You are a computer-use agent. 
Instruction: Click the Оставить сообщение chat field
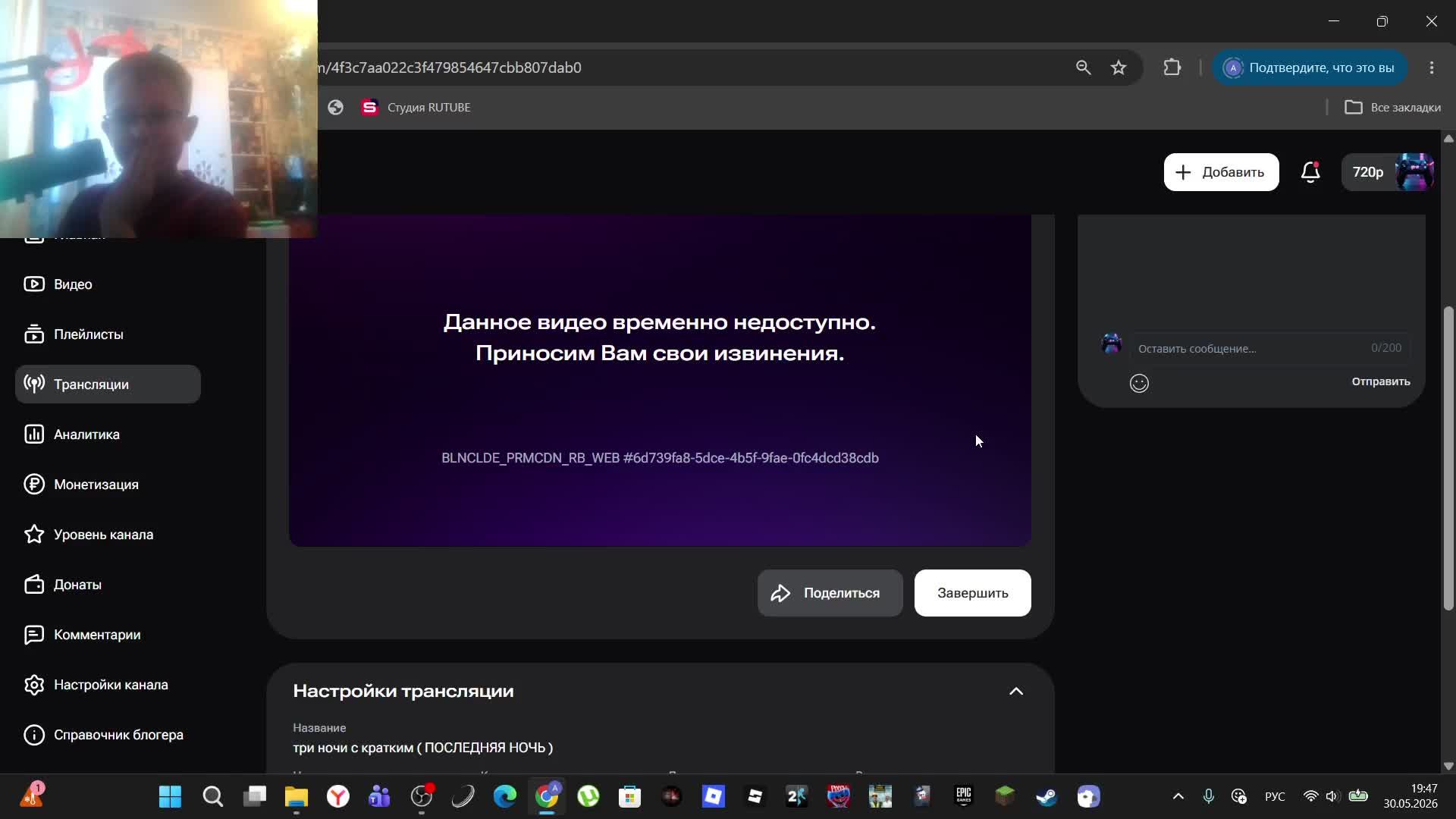pos(1269,348)
